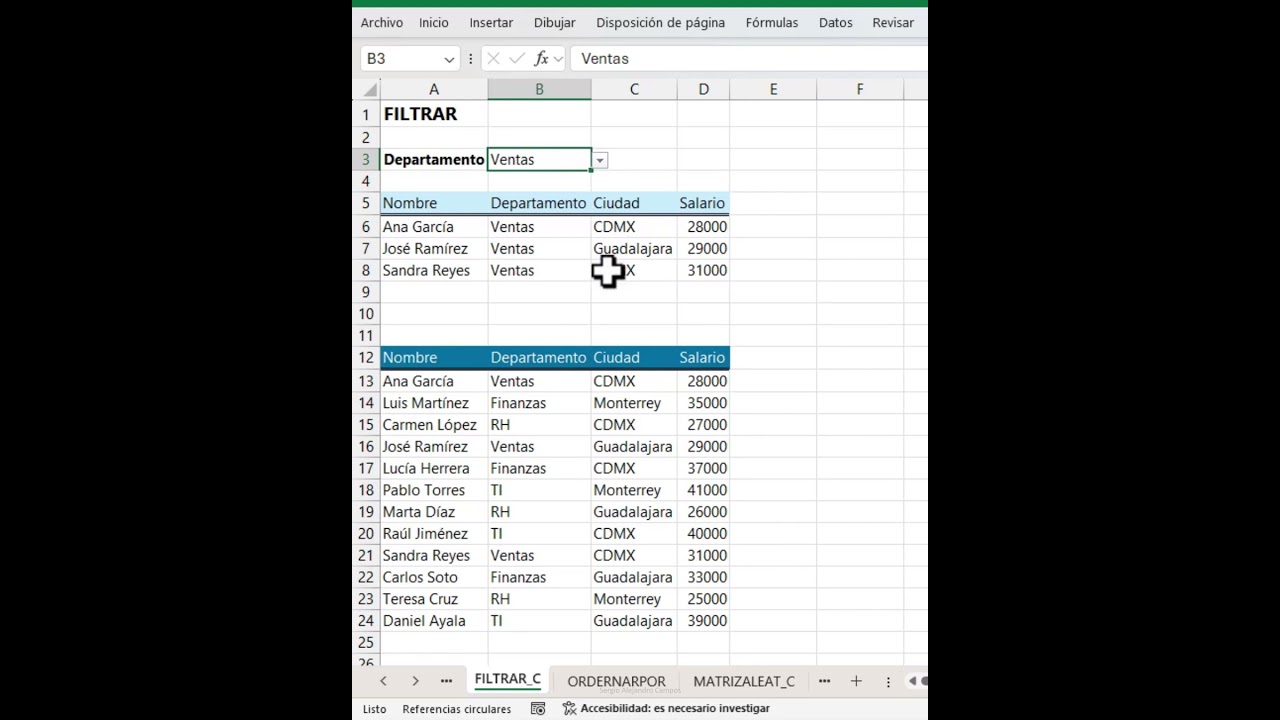Viewport: 1280px width, 720px height.
Task: Click Salario header in row 5
Action: pyautogui.click(x=702, y=203)
